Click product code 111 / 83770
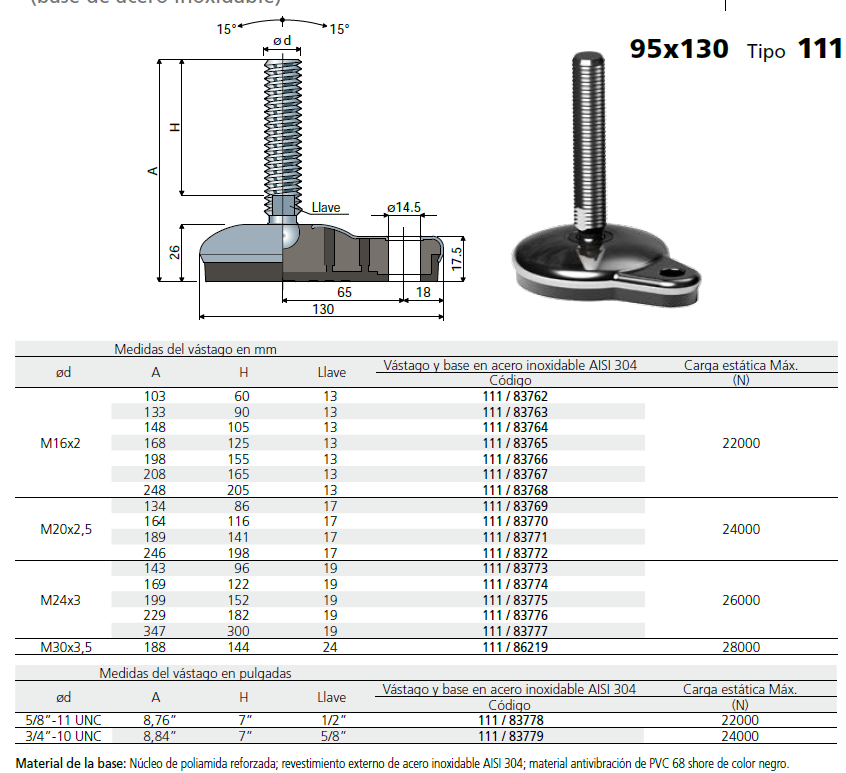The image size is (846, 773). (515, 521)
